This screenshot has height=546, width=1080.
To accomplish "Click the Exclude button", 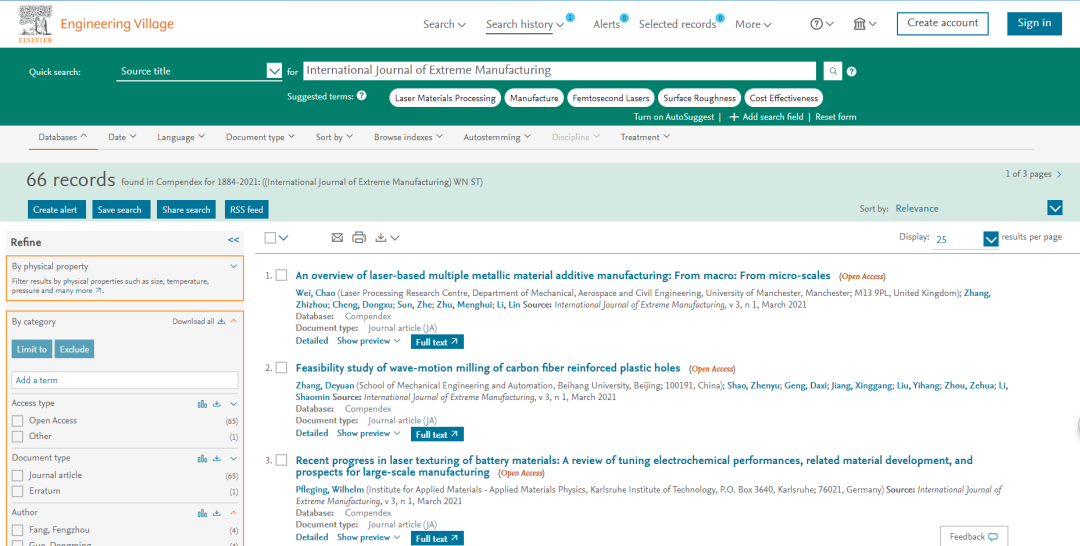I will pos(74,349).
